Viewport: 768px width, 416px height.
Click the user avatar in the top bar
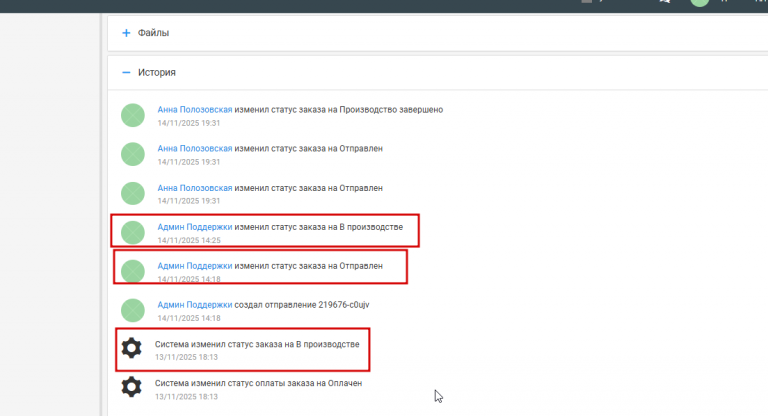(699, 2)
